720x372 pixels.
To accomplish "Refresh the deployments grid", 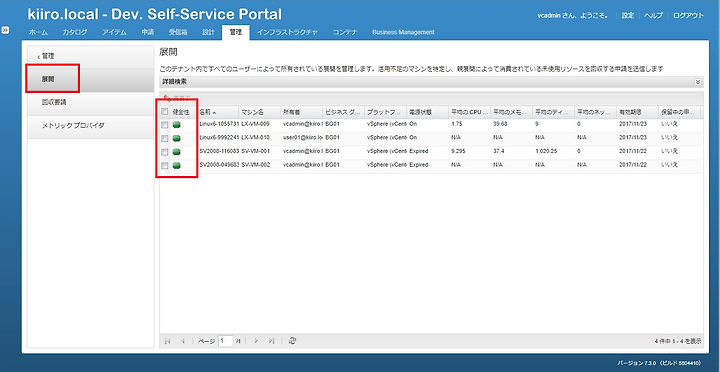I will (x=292, y=341).
